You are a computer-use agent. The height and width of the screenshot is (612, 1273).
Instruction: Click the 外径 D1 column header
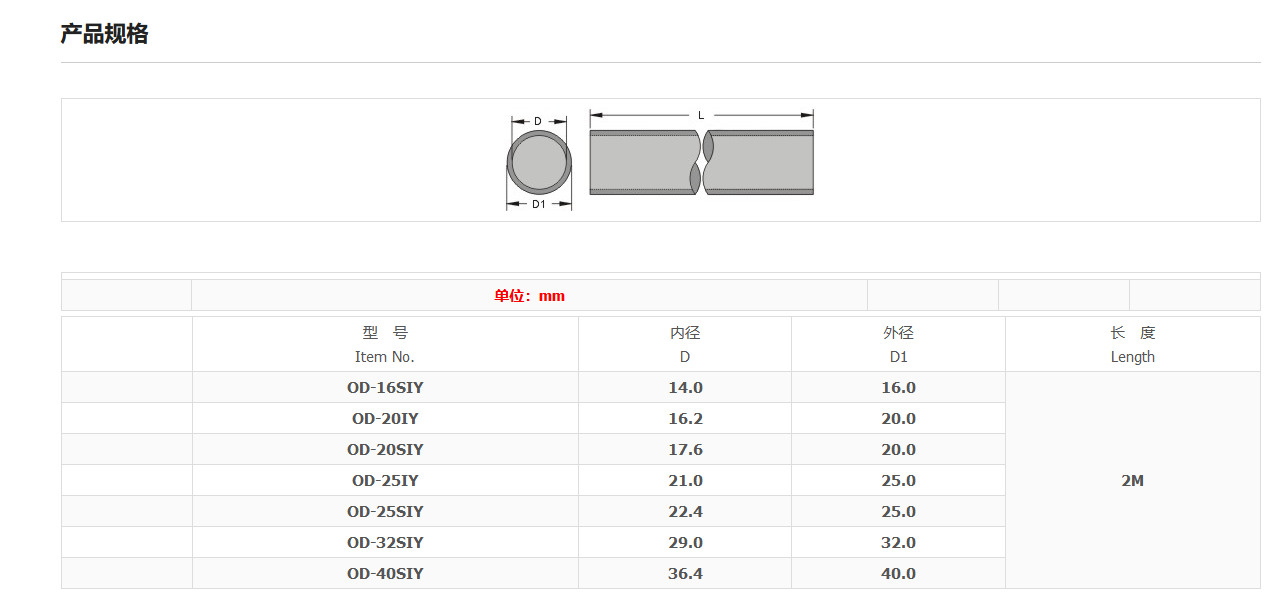tap(898, 344)
